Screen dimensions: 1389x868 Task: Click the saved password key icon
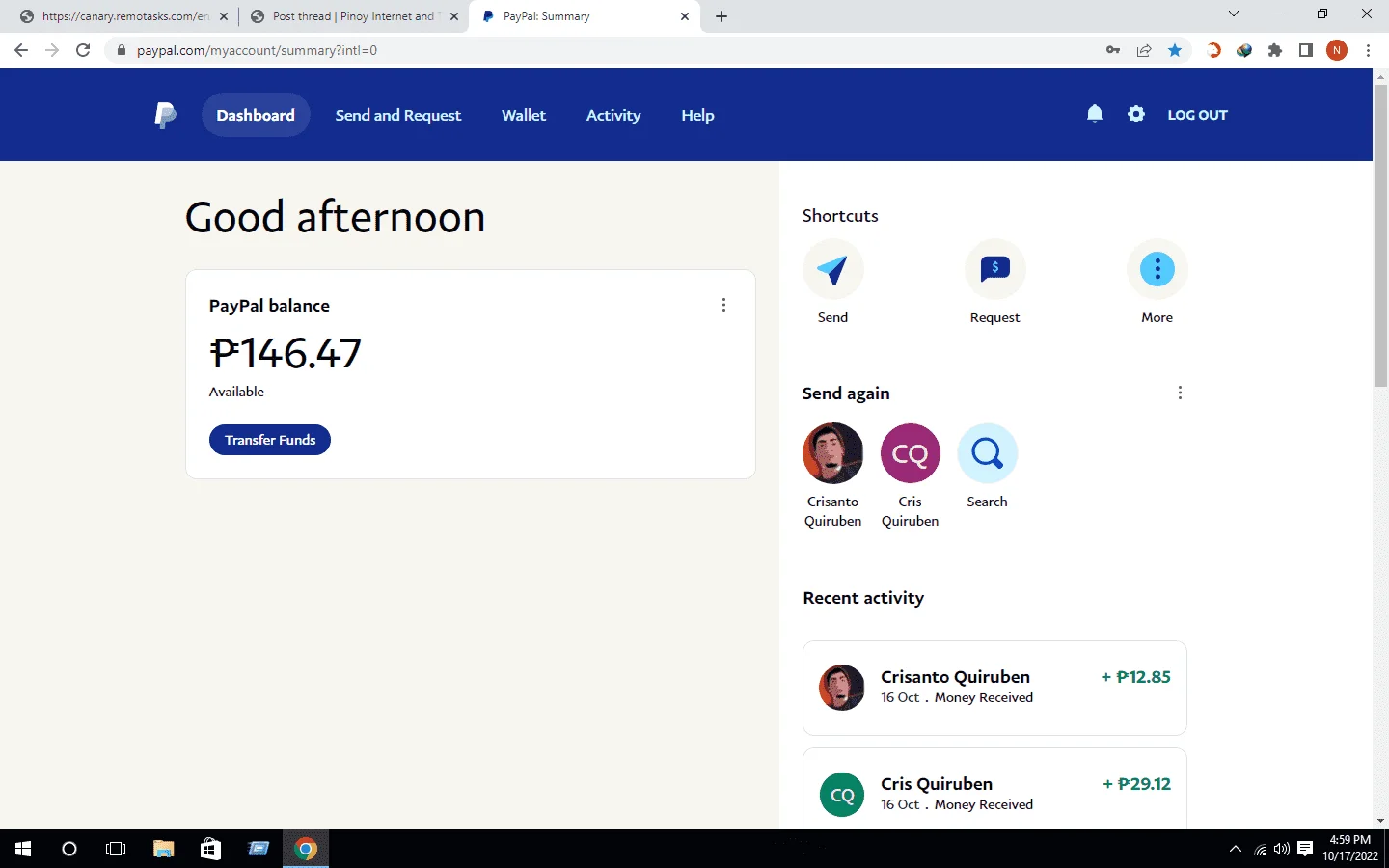coord(1113,50)
